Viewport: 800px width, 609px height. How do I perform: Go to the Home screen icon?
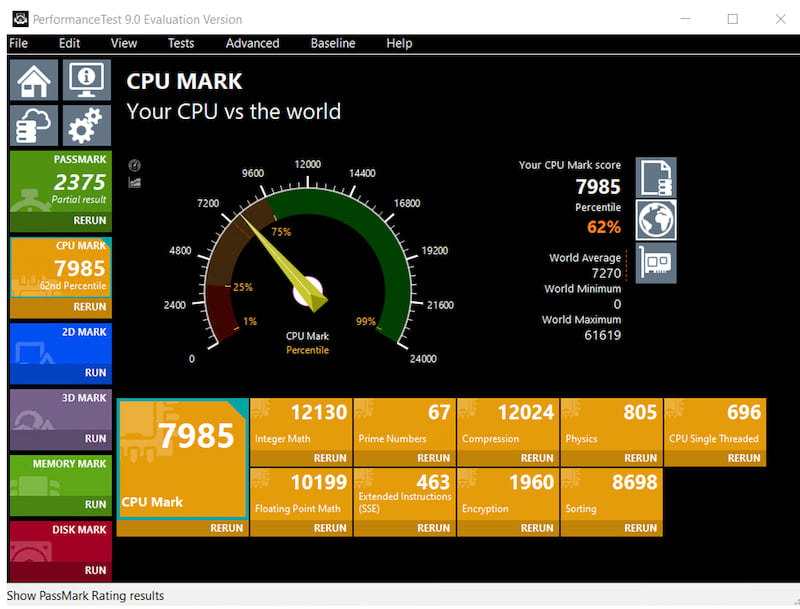tap(34, 80)
